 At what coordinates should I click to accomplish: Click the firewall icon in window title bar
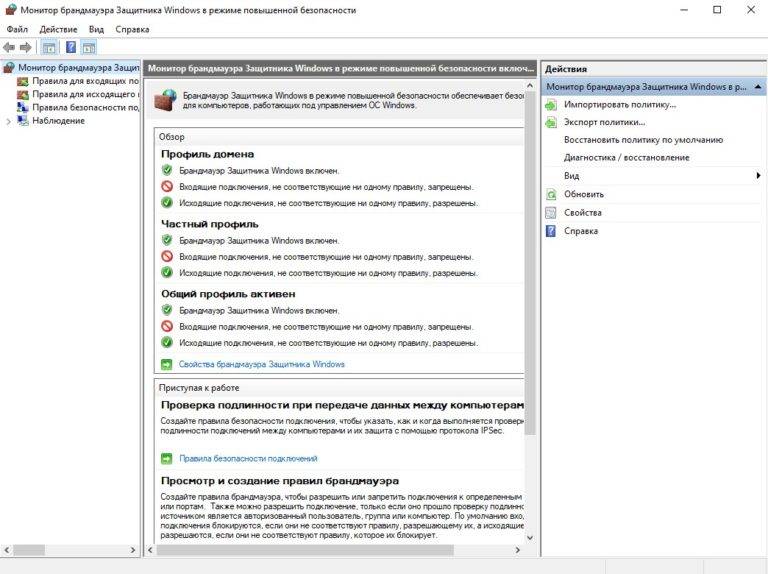(11, 10)
